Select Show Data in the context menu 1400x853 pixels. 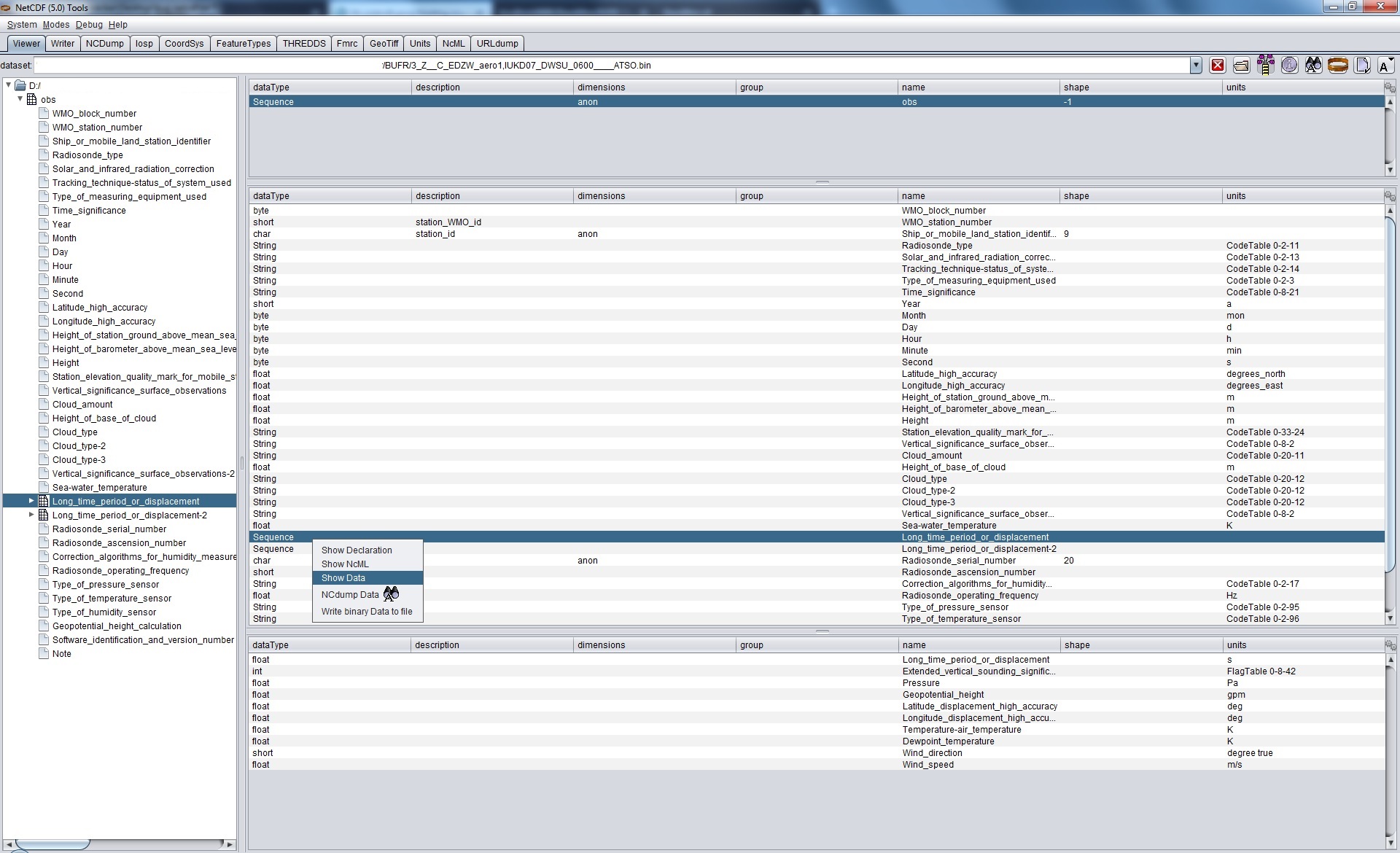(x=343, y=578)
